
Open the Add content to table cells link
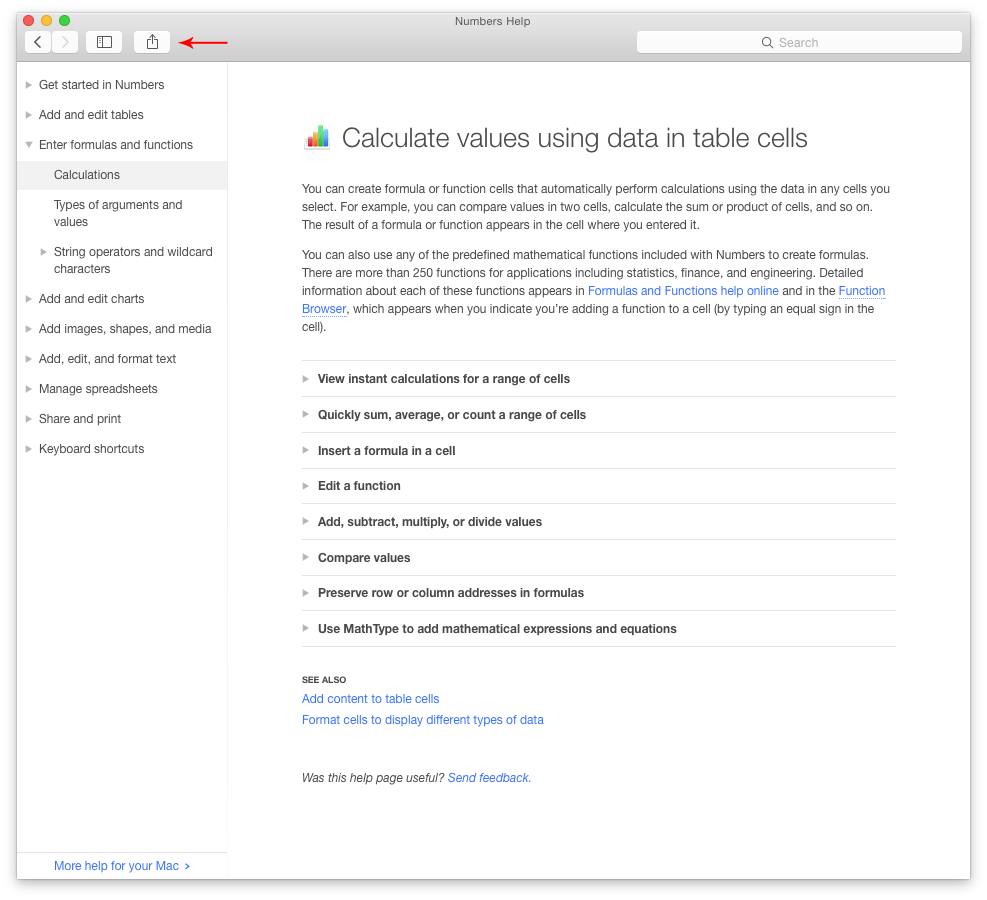370,699
